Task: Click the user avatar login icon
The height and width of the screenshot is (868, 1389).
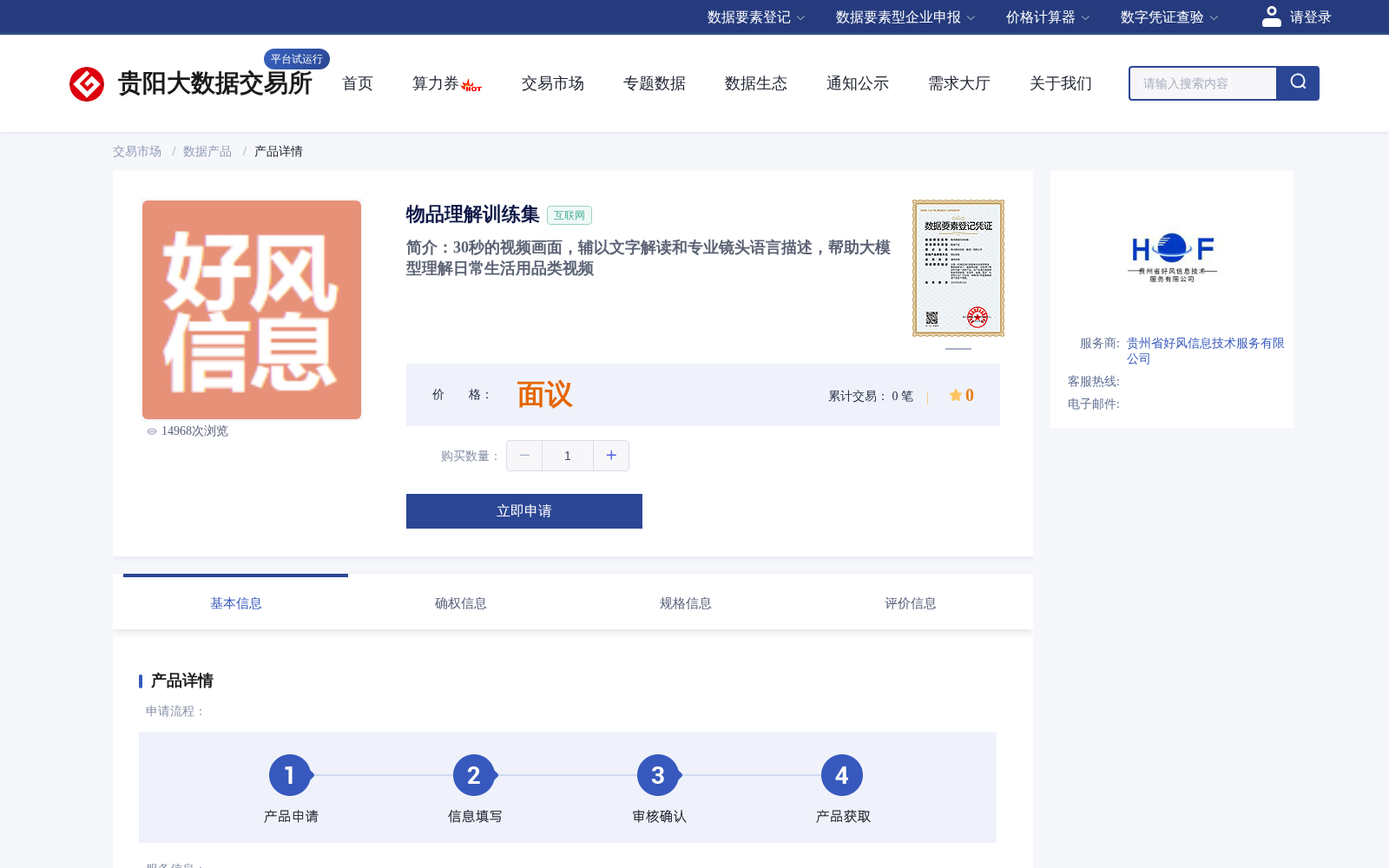Action: (1271, 16)
